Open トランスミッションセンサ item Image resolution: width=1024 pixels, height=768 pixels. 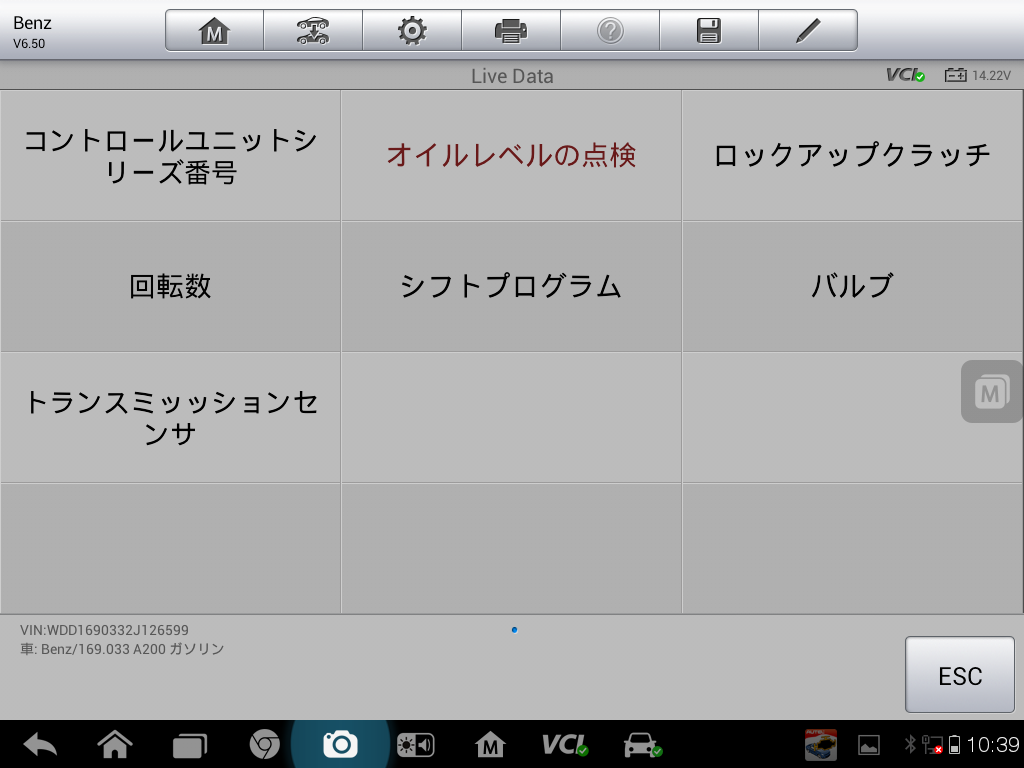tap(170, 418)
